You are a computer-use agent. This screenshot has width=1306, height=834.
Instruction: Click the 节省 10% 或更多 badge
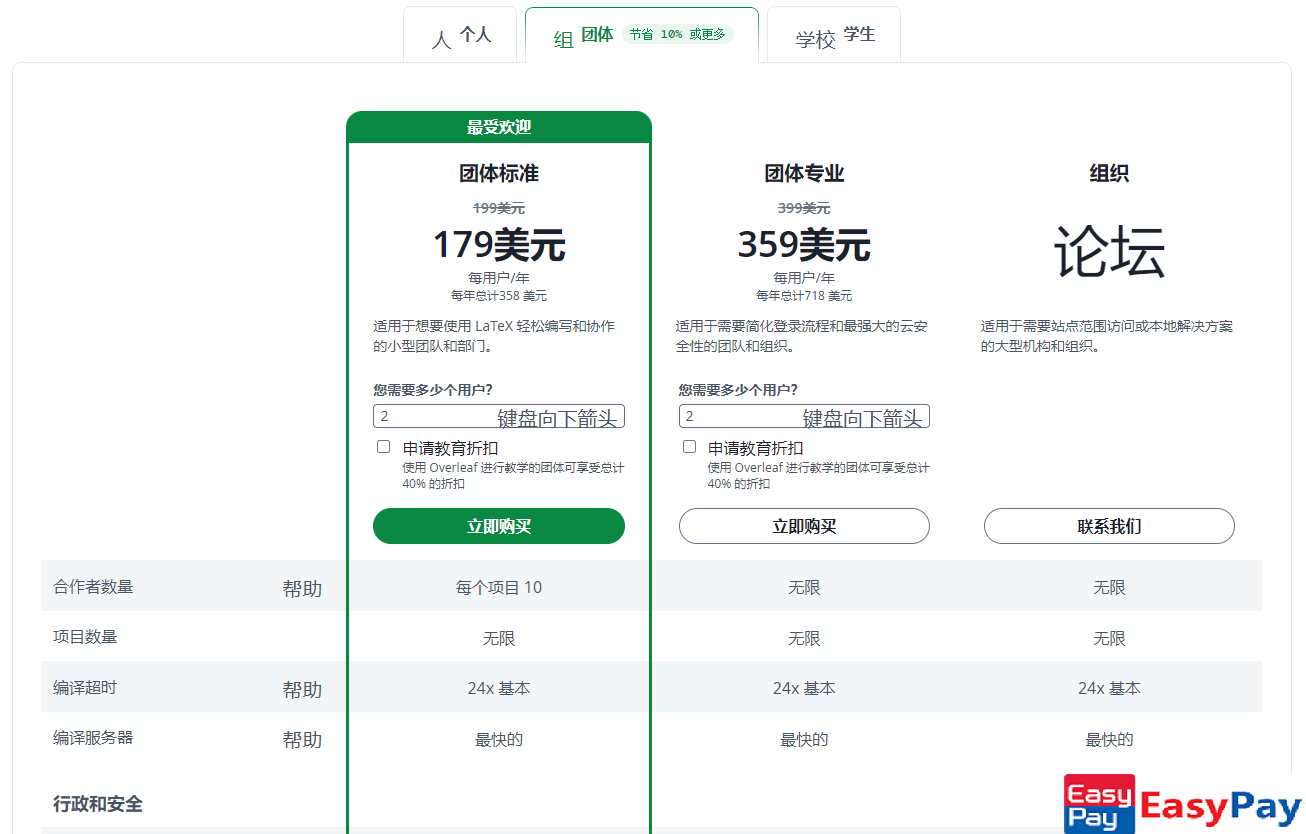678,34
